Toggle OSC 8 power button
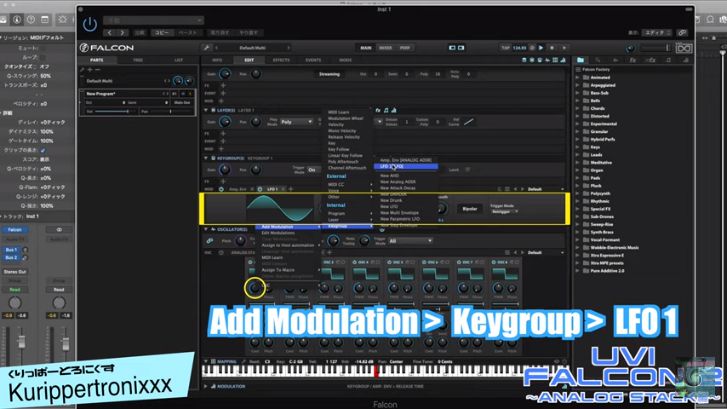Viewport: 727px width, 409px height. point(494,262)
